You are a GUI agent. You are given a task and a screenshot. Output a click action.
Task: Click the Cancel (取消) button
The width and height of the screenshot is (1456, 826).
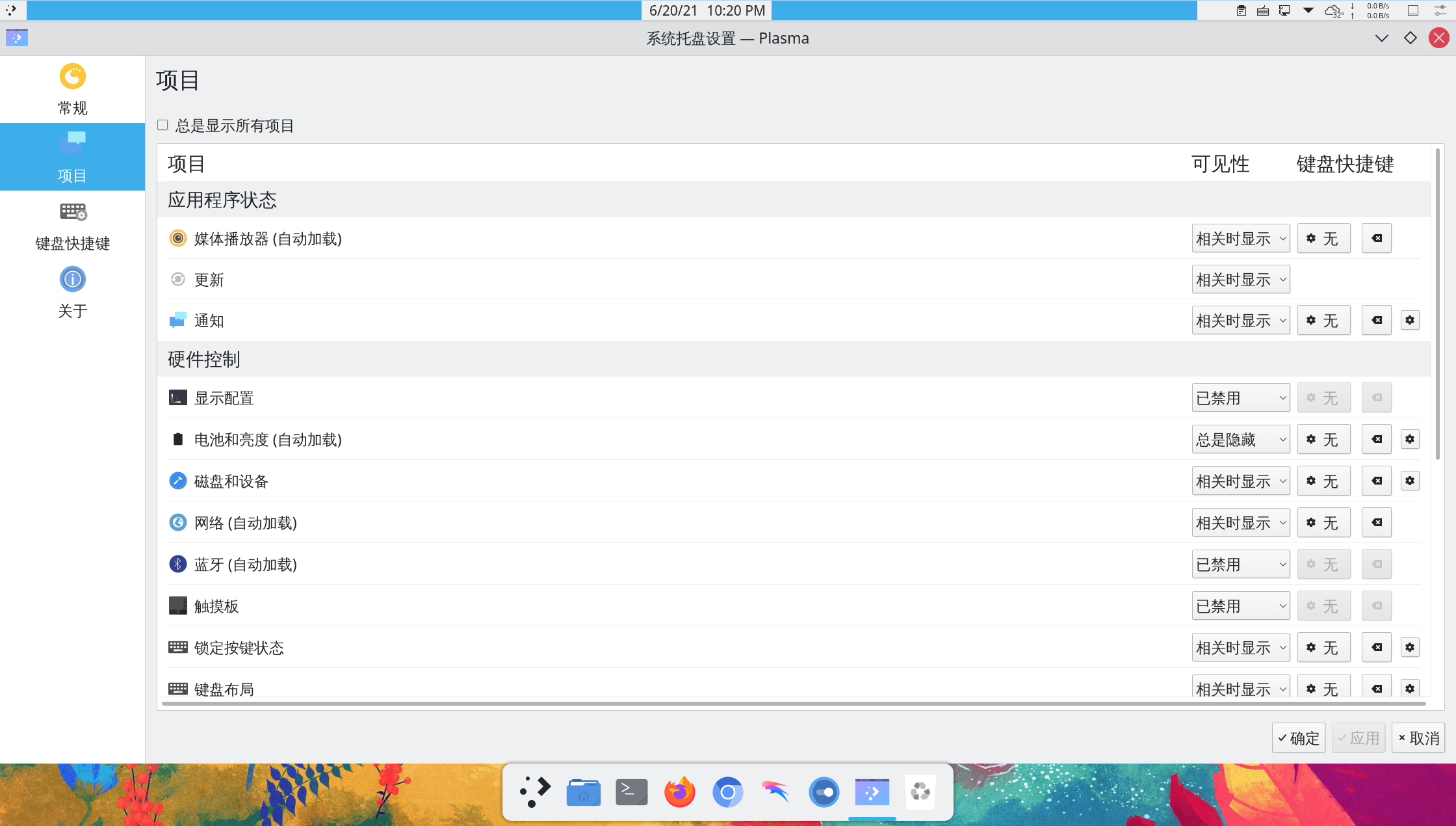[x=1418, y=738]
